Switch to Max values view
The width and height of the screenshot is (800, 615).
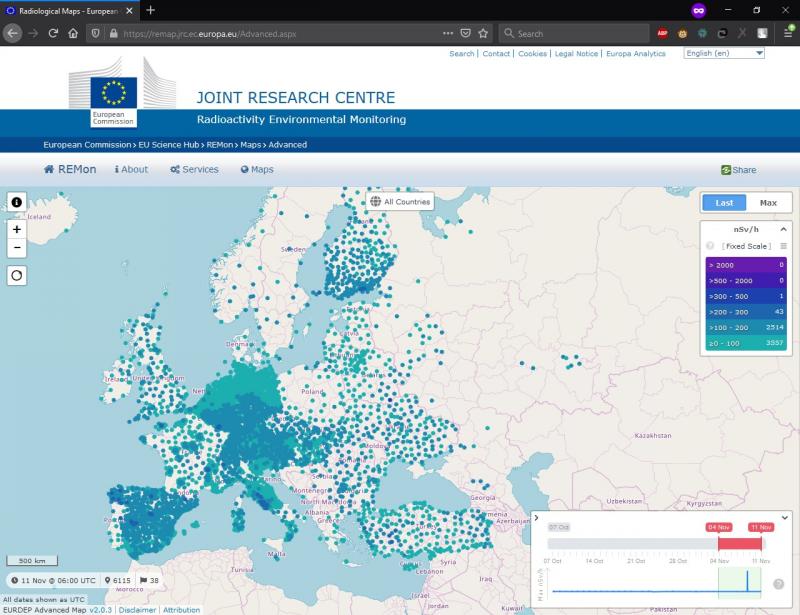point(768,203)
